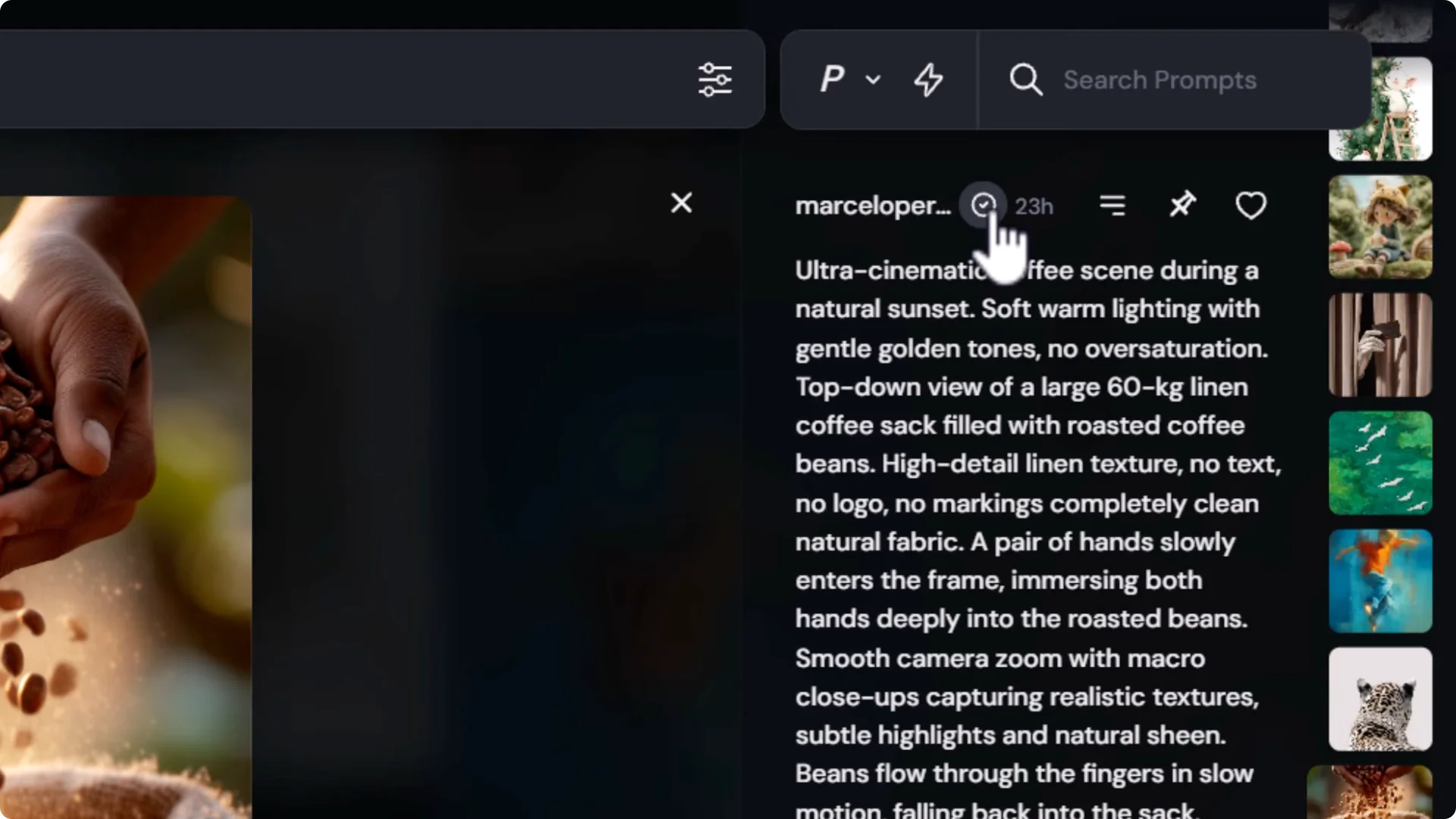Open the filter sliders icon
Image resolution: width=1456 pixels, height=819 pixels.
click(x=715, y=79)
